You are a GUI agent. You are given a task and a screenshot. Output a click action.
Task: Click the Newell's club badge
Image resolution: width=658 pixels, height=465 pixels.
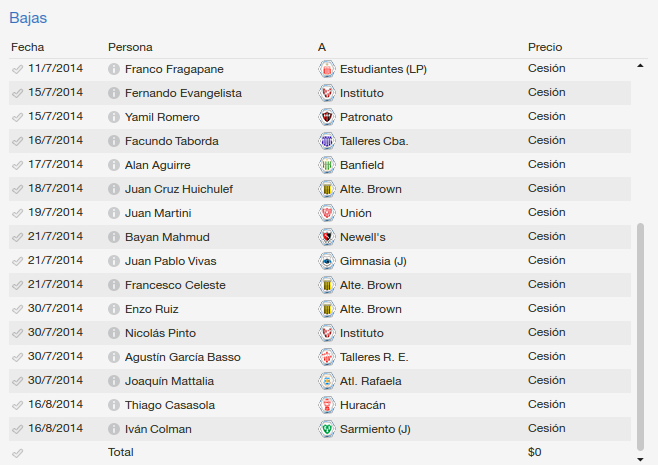(x=327, y=237)
